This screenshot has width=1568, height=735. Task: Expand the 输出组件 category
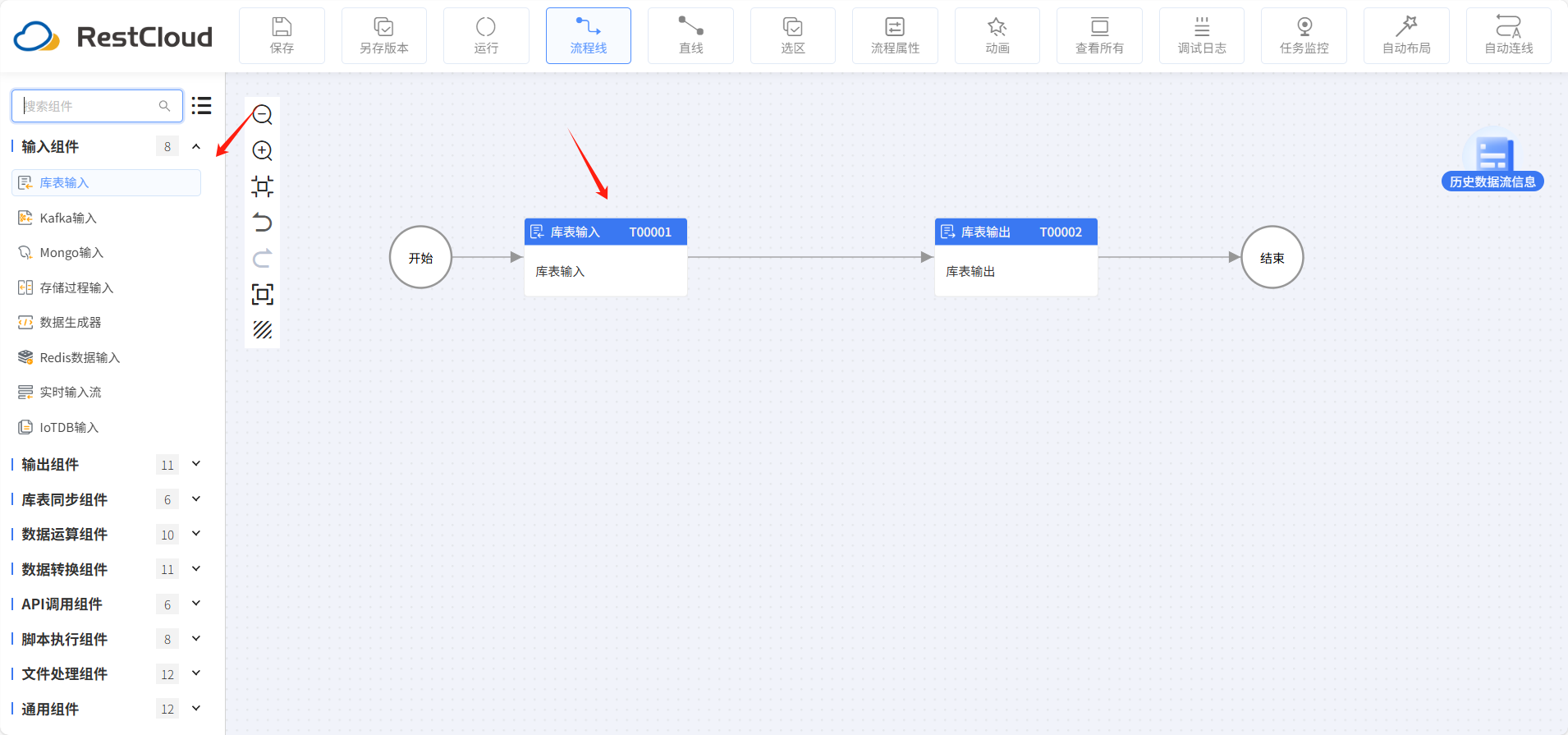(196, 464)
